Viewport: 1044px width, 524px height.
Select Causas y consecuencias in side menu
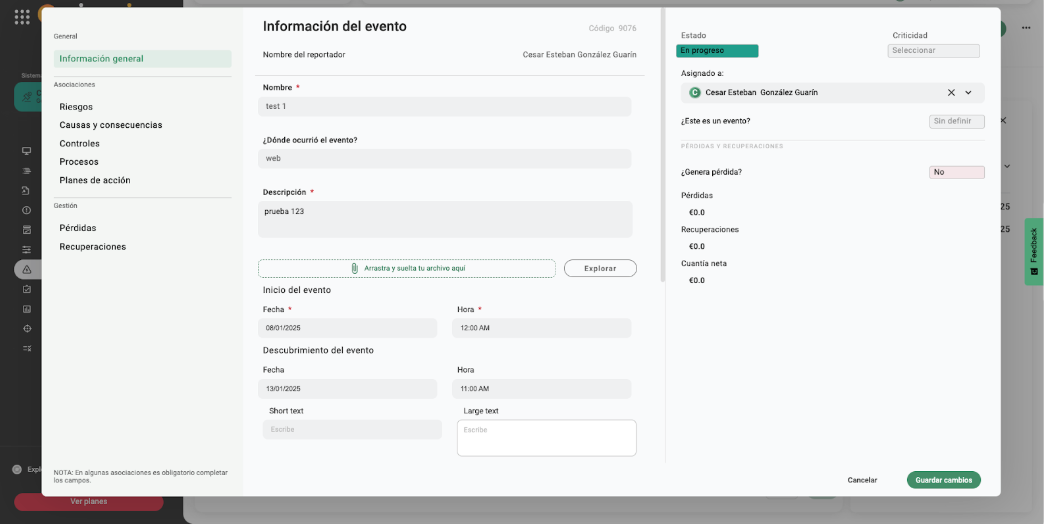[x=110, y=125]
